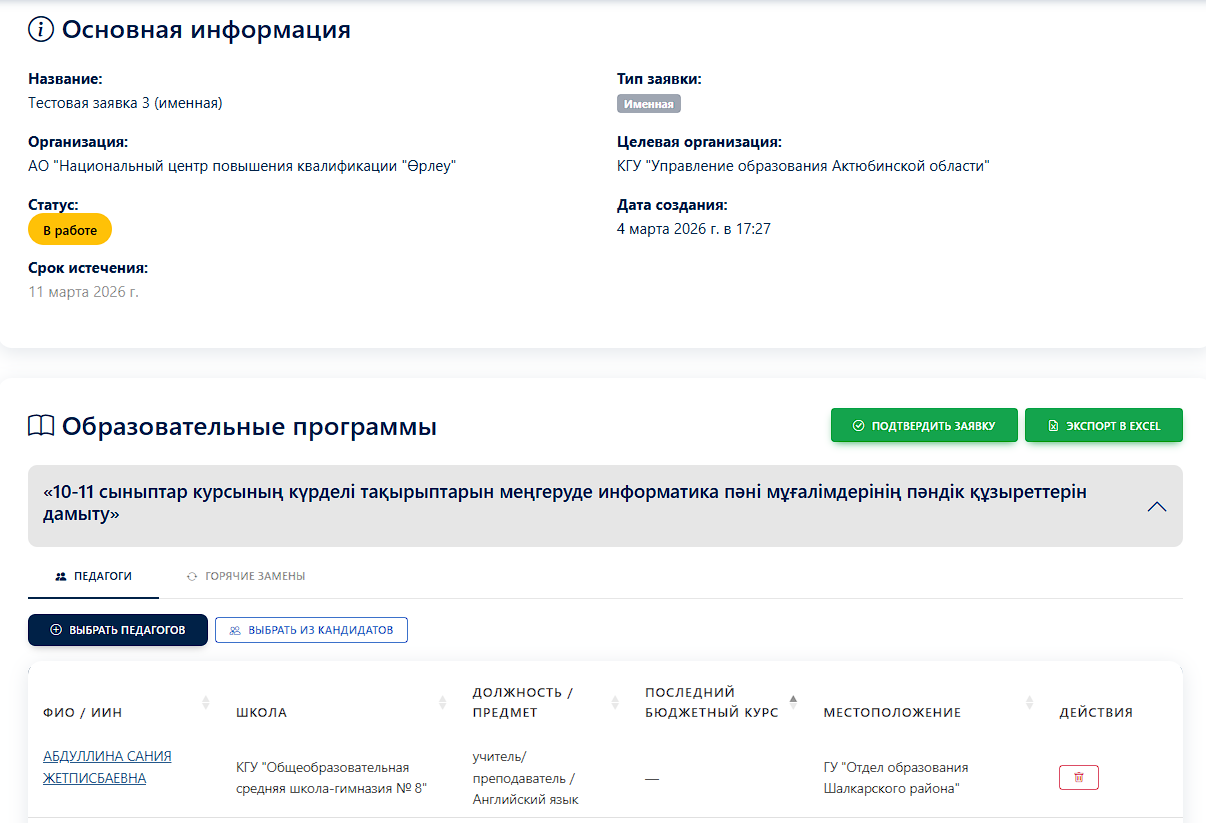Switch to the Педагоги tab

94,576
